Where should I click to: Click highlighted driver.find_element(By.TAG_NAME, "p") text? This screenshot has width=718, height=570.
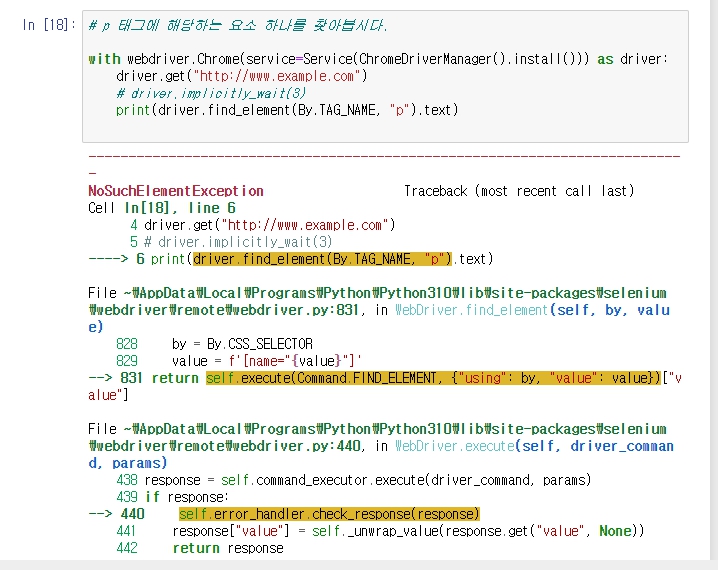(322, 259)
